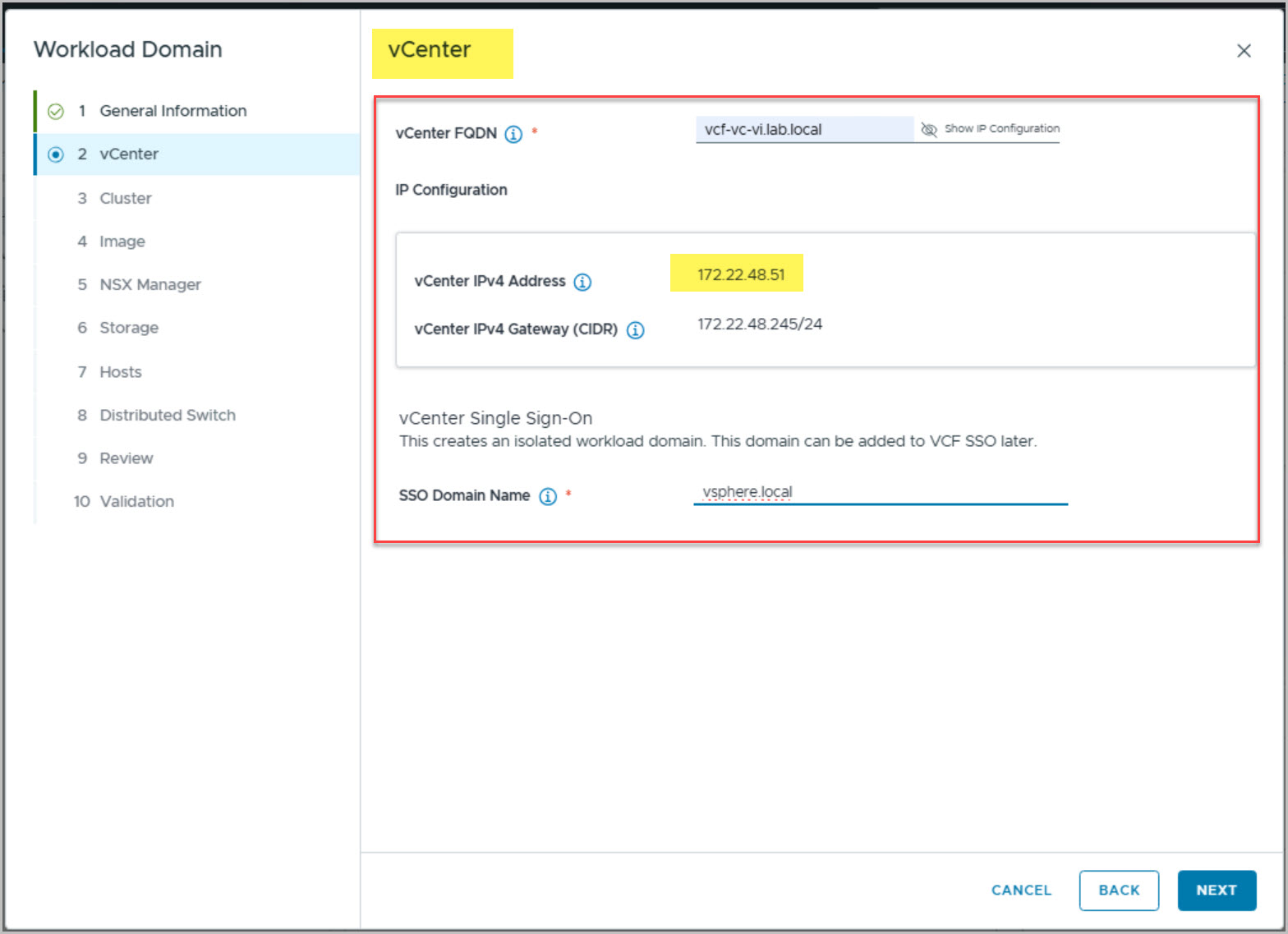1288x934 pixels.
Task: Click the IPv4 address value 172.22.48.51
Action: pyautogui.click(x=741, y=274)
